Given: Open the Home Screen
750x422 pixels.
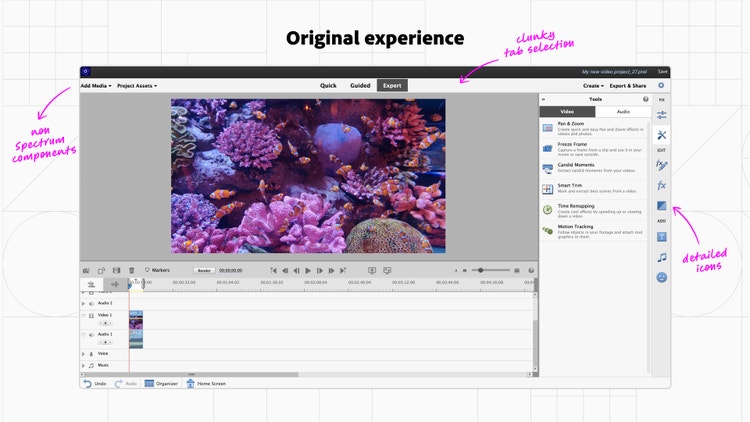Looking at the screenshot, I should 206,383.
